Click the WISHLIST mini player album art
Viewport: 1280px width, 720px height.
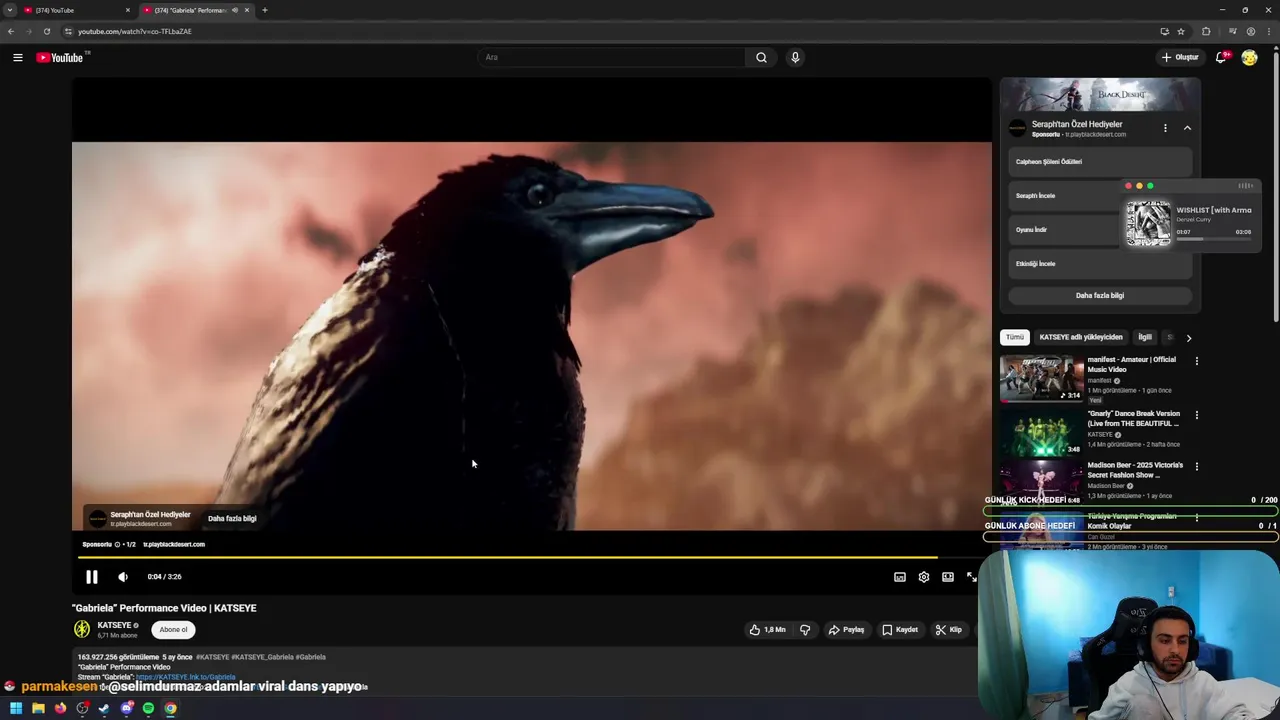pos(1148,223)
